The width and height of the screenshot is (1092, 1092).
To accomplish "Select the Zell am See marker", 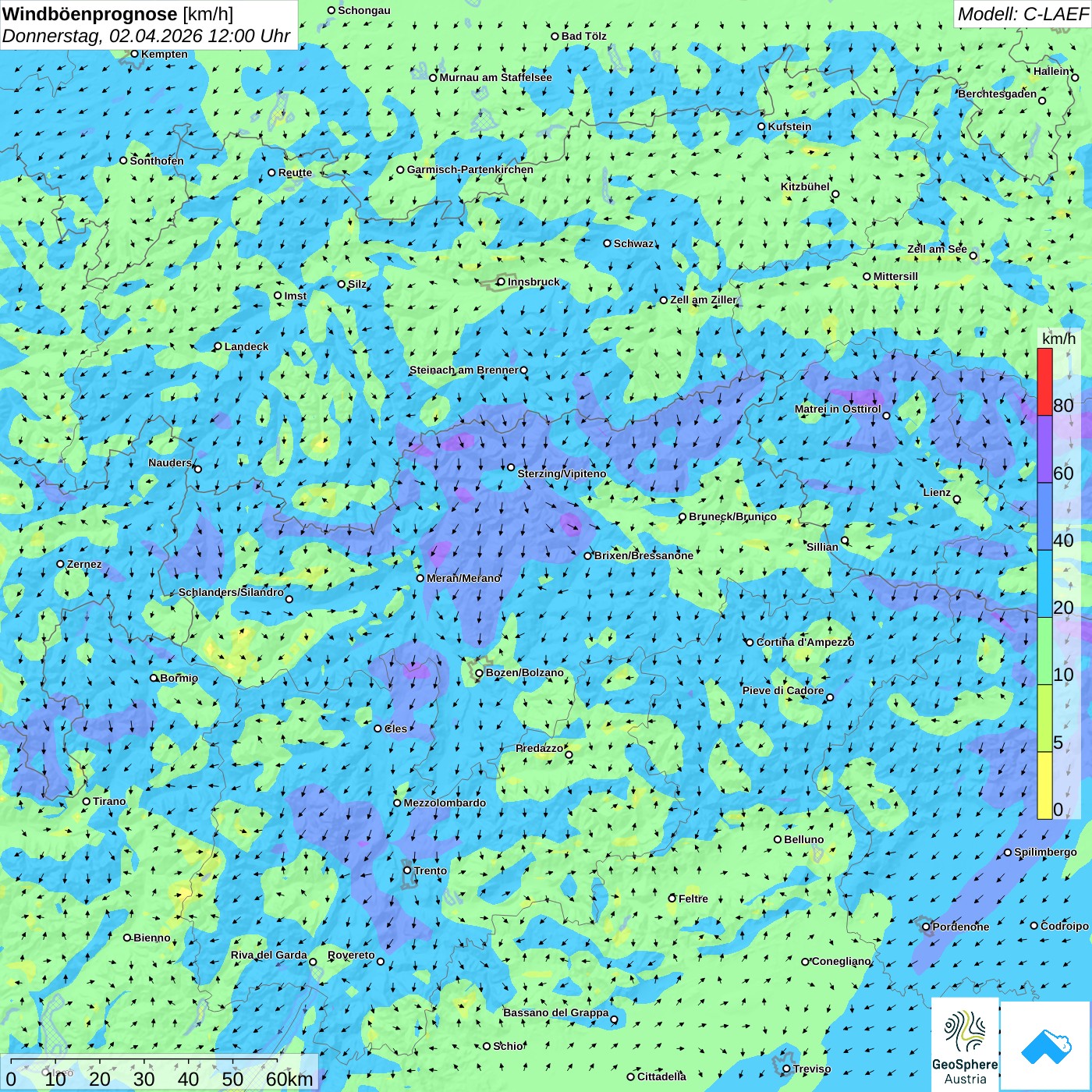I will (973, 255).
